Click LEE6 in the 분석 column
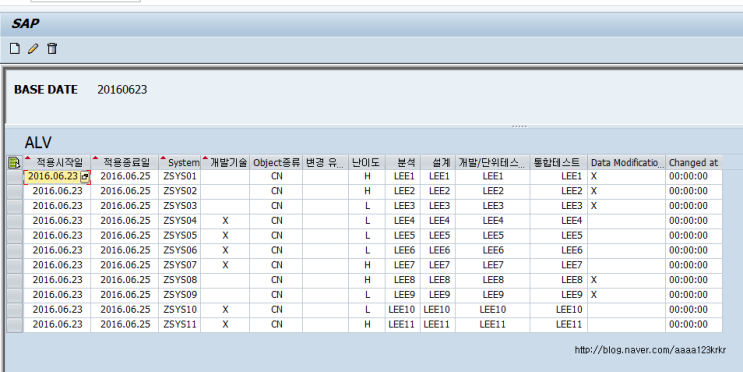This screenshot has width=743, height=372. [x=404, y=250]
